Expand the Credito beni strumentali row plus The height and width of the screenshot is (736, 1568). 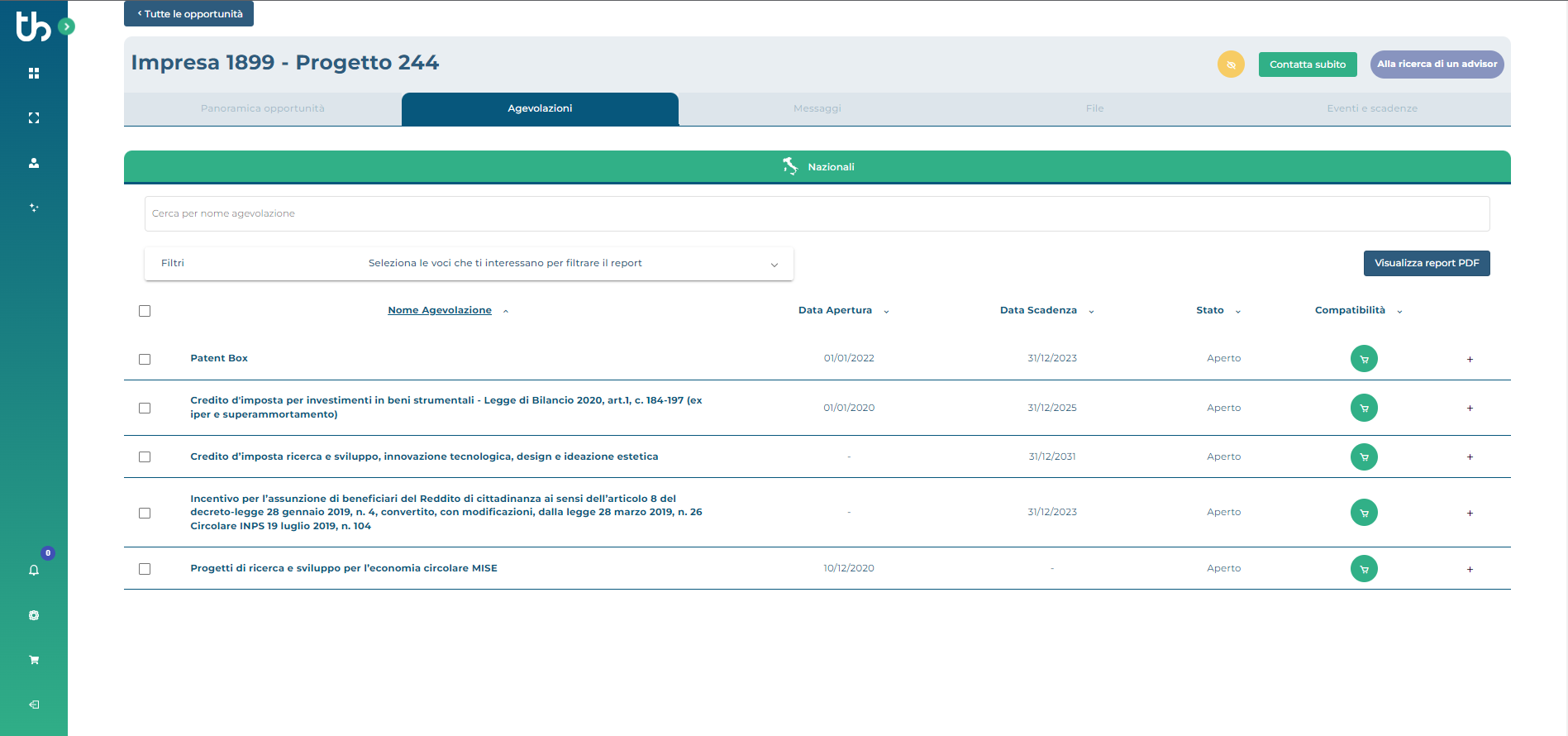click(x=1470, y=408)
